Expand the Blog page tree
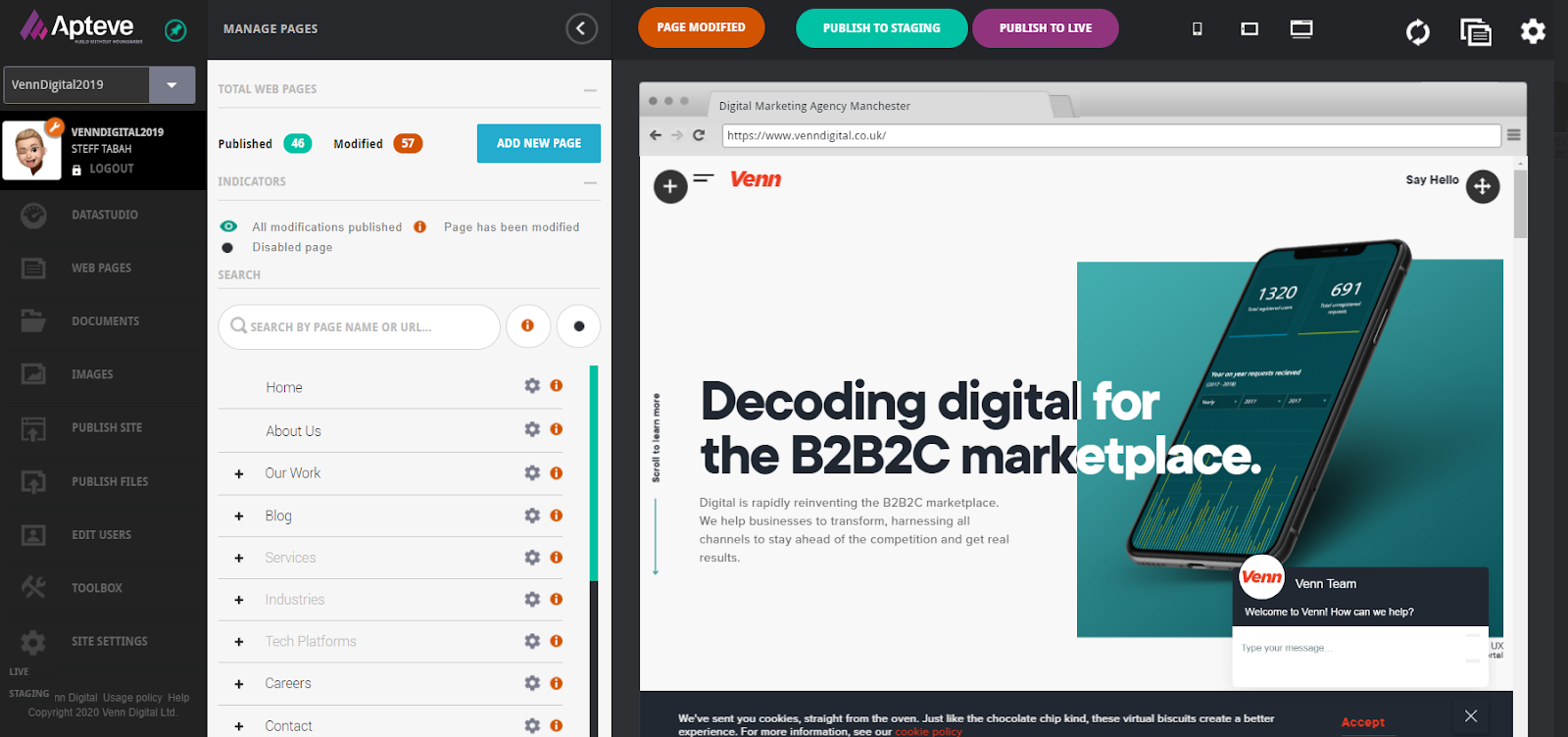Image resolution: width=1568 pixels, height=737 pixels. point(239,516)
